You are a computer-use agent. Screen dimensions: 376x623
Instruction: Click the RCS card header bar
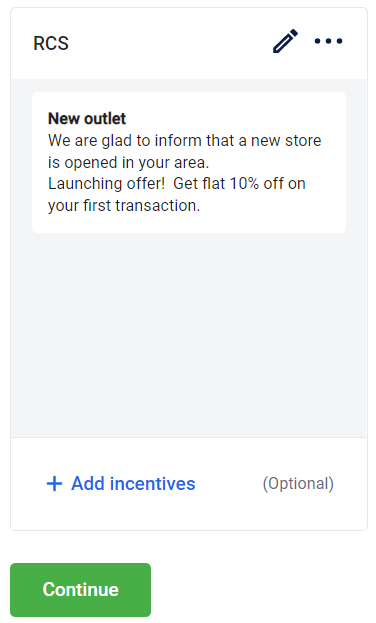click(189, 43)
